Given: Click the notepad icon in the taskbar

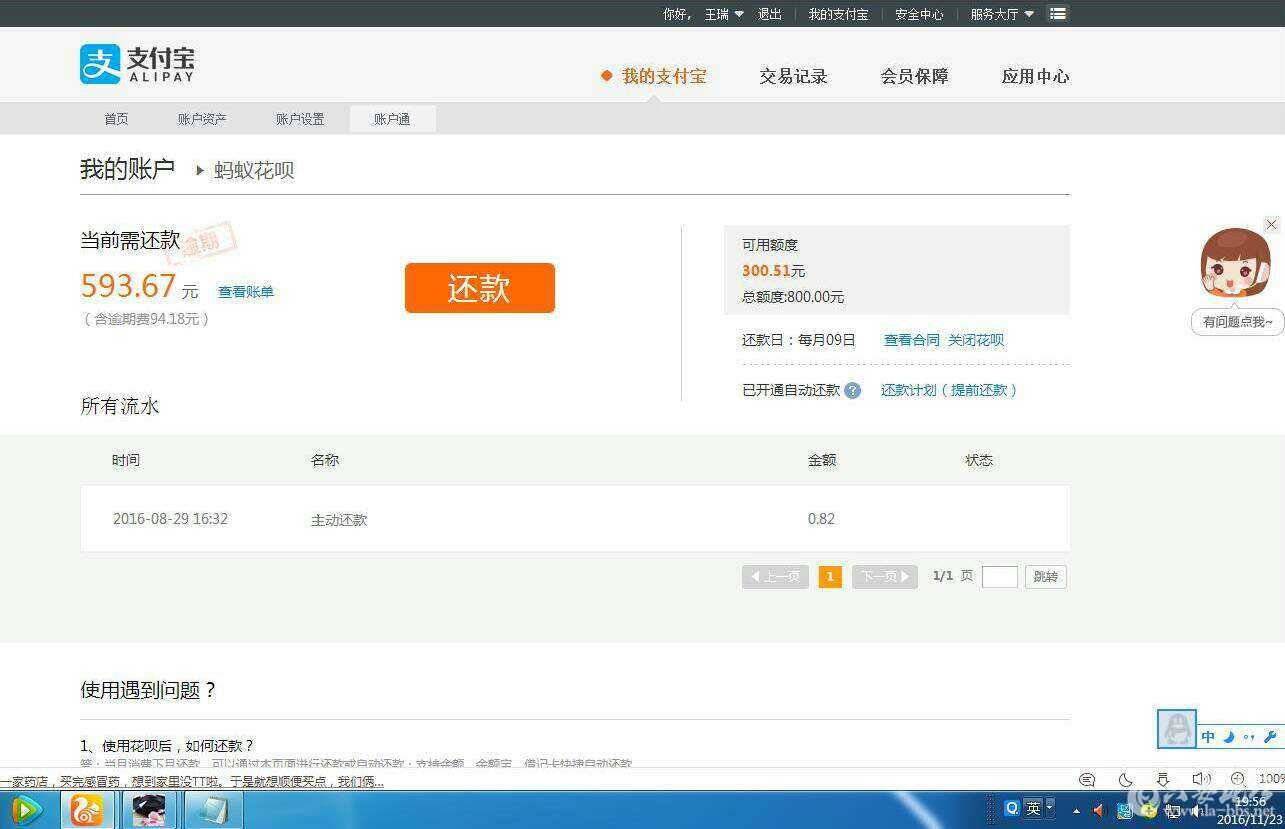Looking at the screenshot, I should [211, 810].
